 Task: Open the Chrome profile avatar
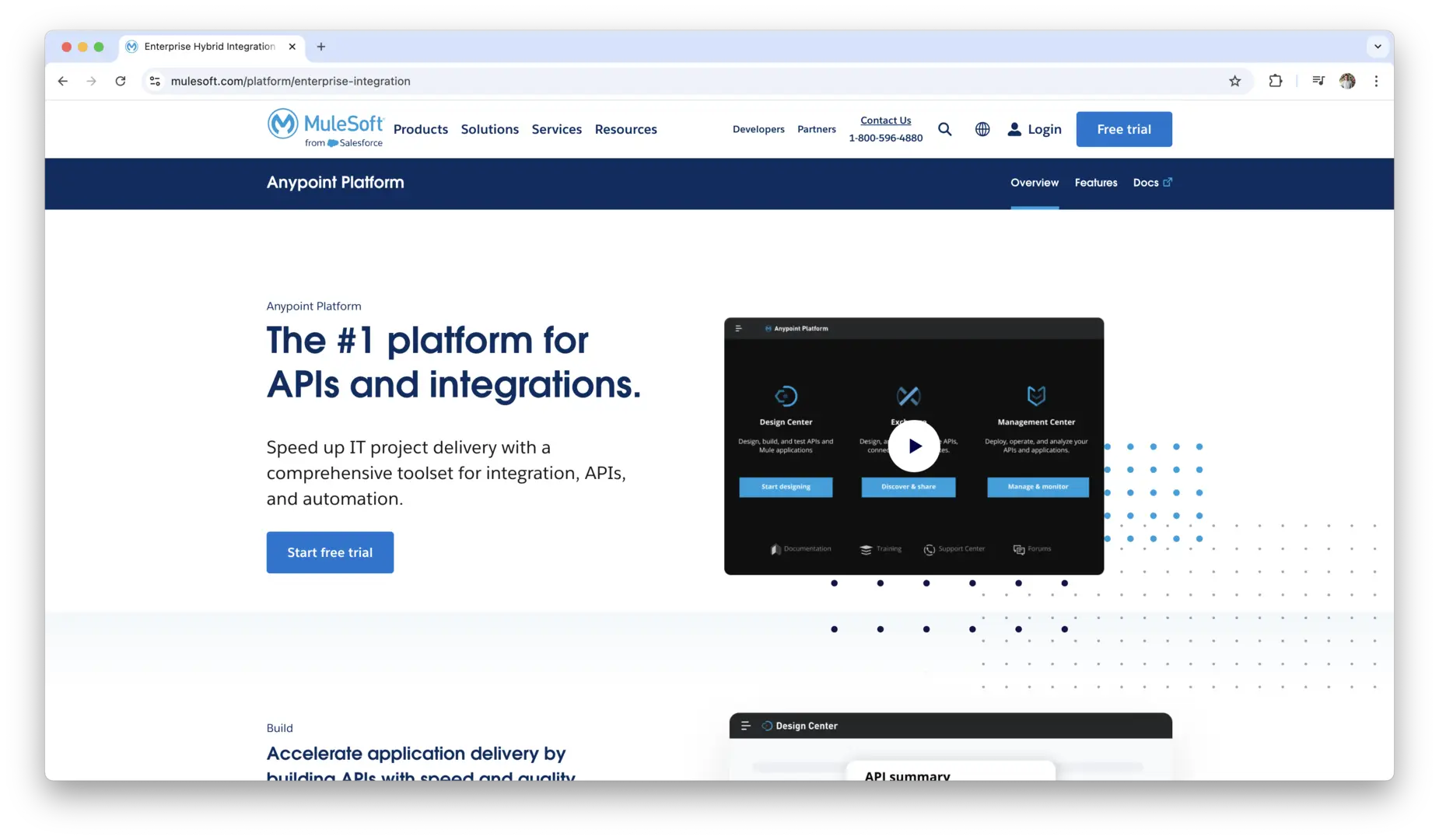point(1347,81)
